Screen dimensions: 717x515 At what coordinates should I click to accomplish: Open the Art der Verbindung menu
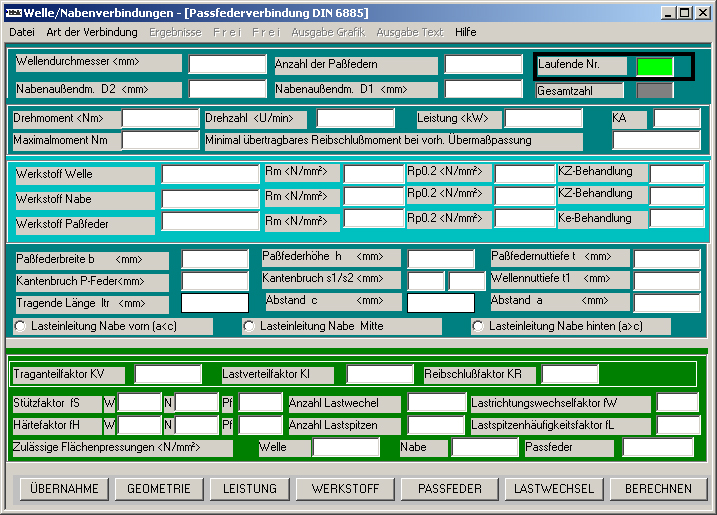click(x=92, y=32)
